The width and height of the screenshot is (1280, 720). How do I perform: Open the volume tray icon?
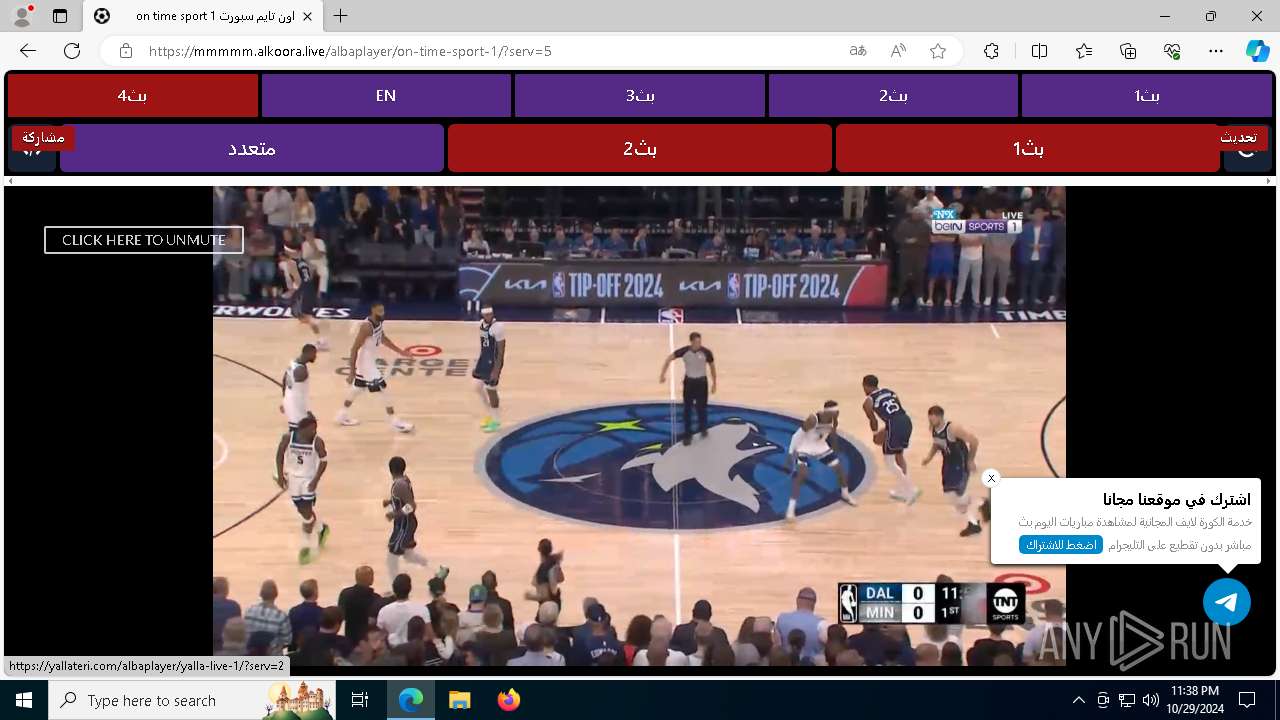click(1151, 700)
